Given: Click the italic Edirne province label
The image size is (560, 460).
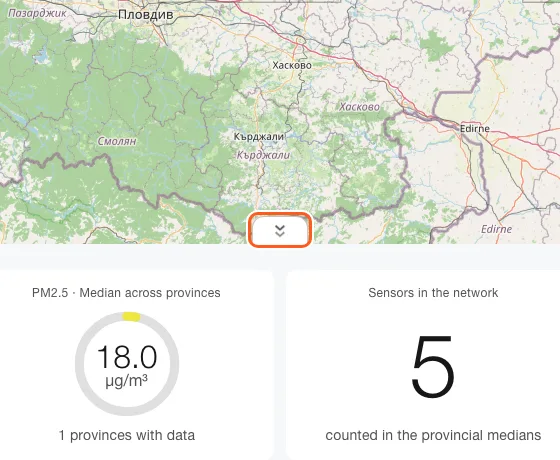Looking at the screenshot, I should click(x=496, y=229).
